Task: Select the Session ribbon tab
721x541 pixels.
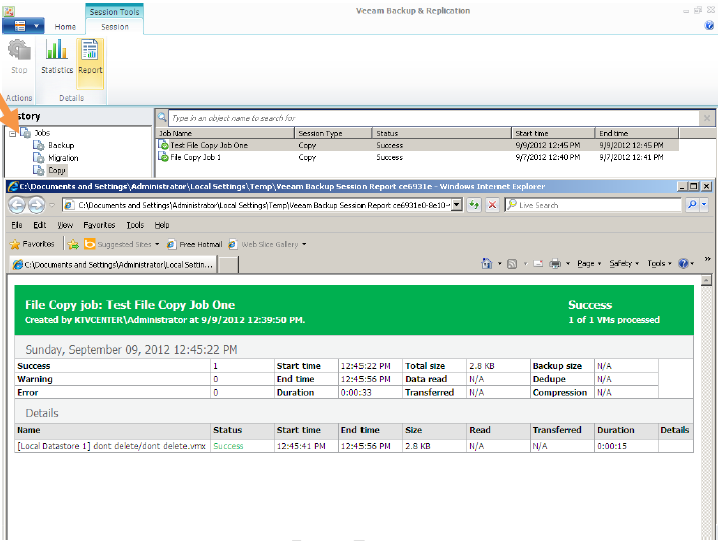Action: click(115, 27)
